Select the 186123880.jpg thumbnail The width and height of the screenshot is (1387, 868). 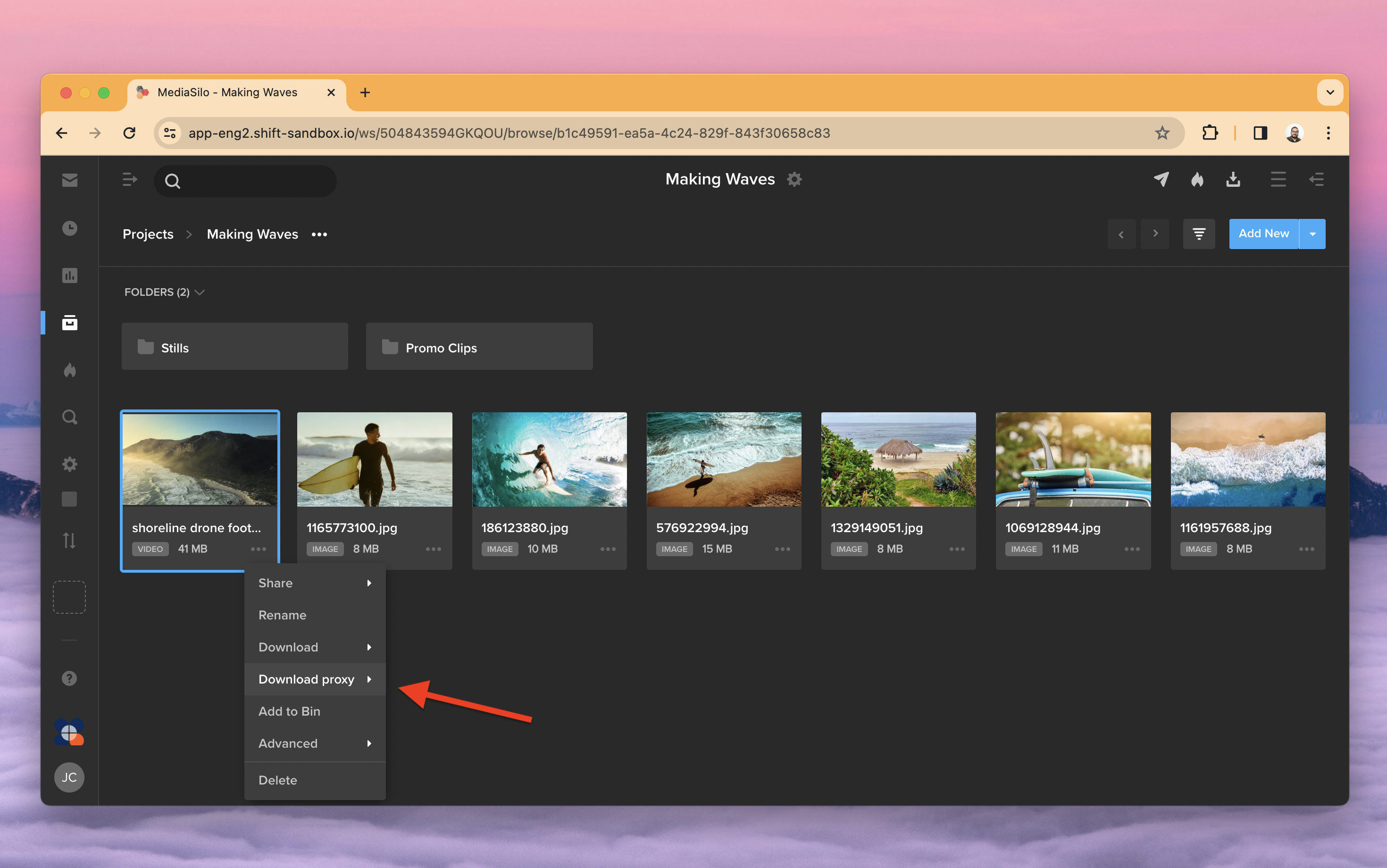(550, 459)
